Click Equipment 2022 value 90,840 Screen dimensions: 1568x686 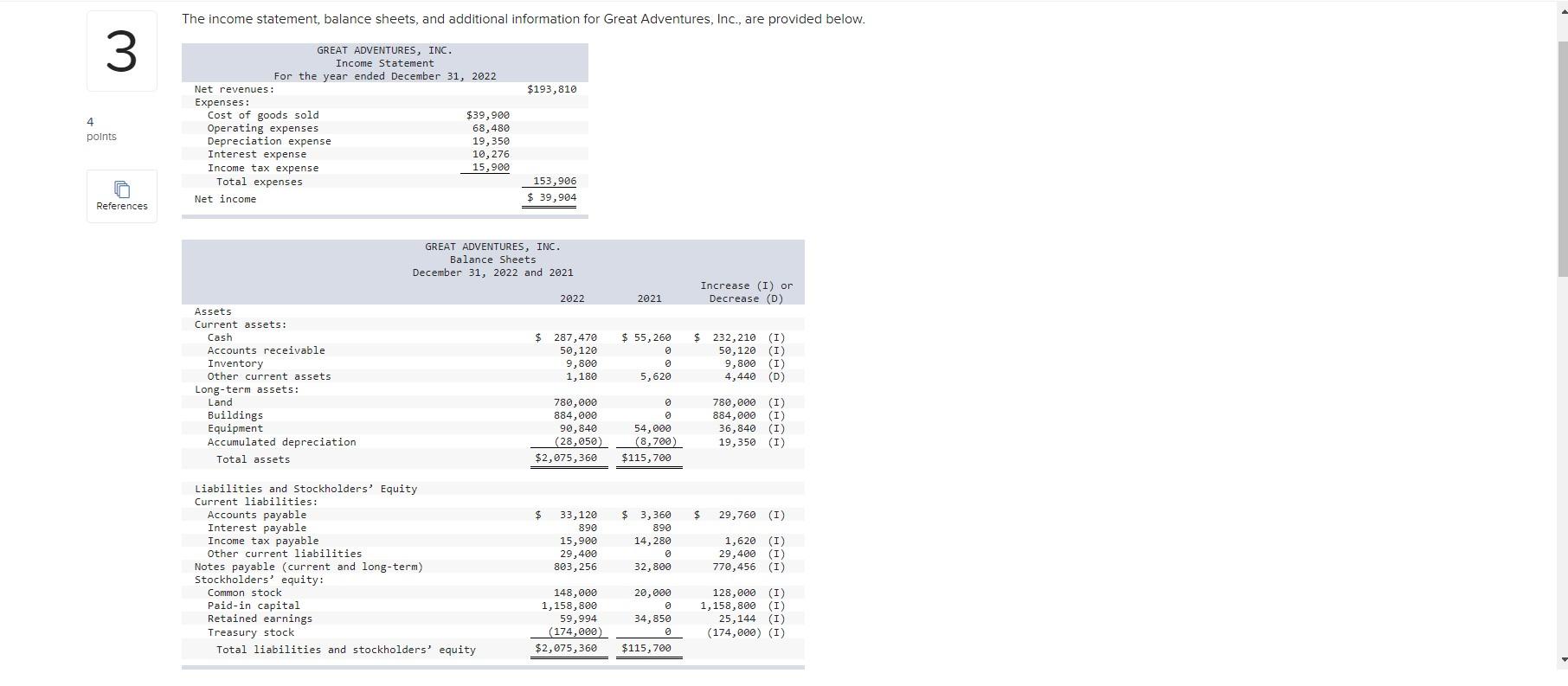[x=578, y=428]
